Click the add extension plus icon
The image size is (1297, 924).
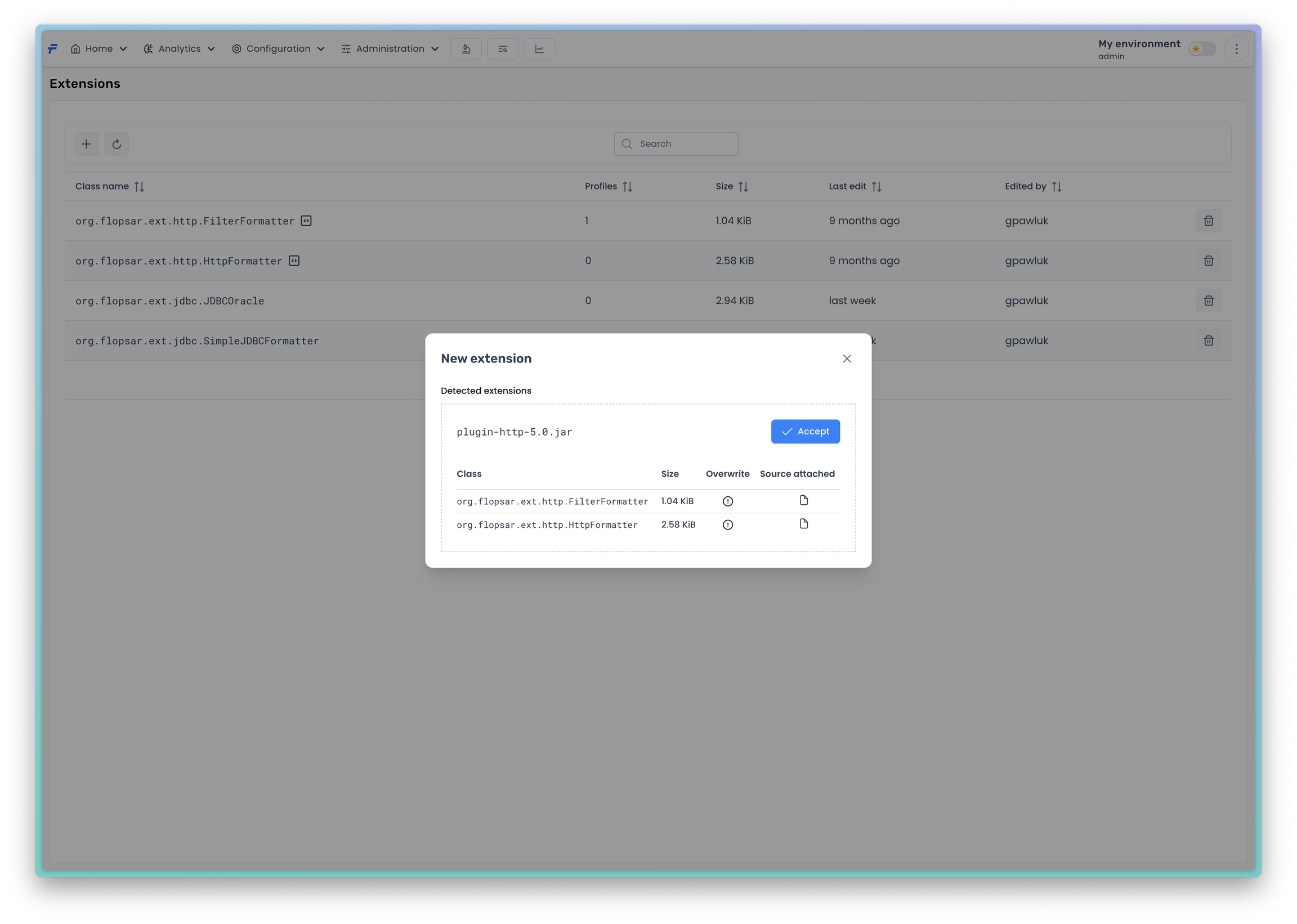(x=86, y=144)
